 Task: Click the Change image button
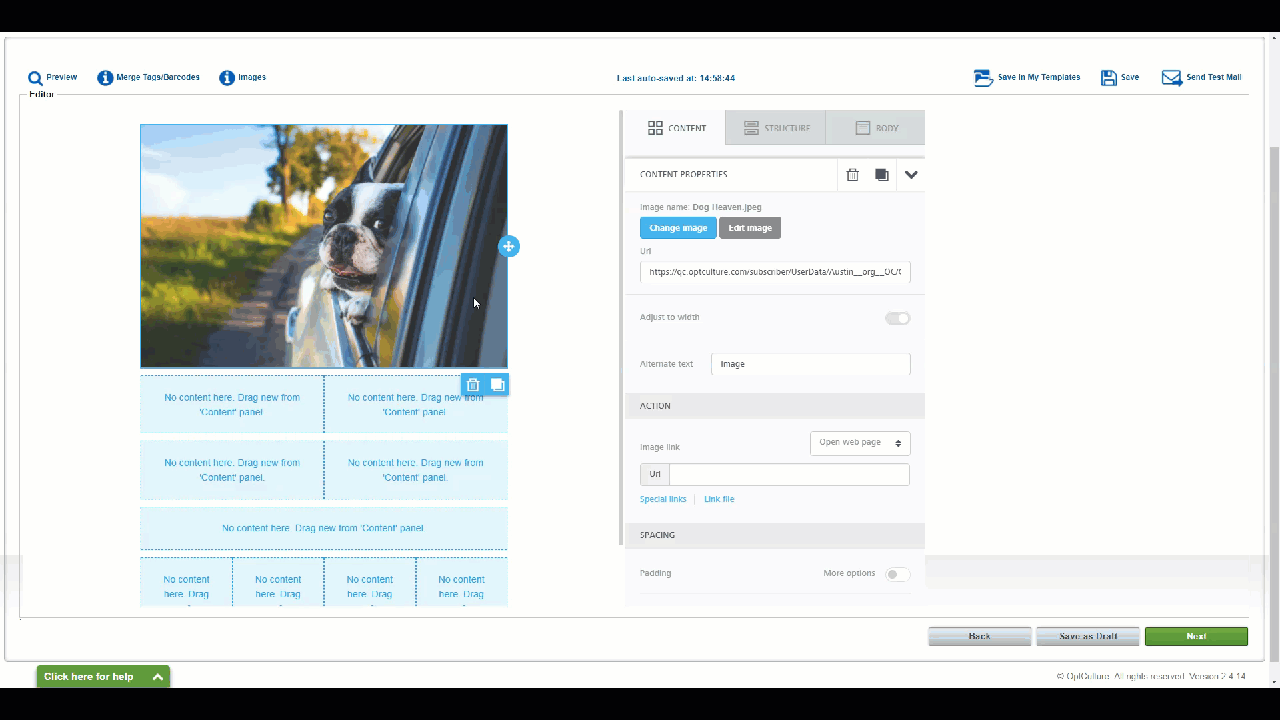click(678, 228)
